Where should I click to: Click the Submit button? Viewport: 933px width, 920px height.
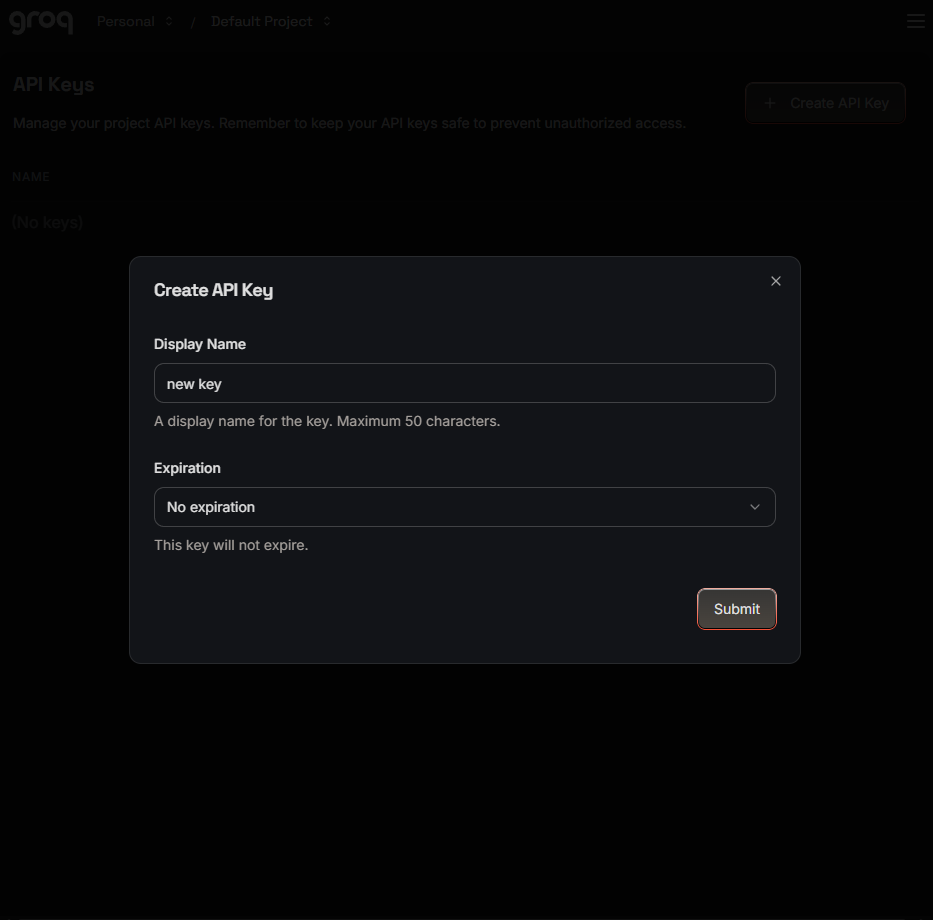[x=737, y=609]
